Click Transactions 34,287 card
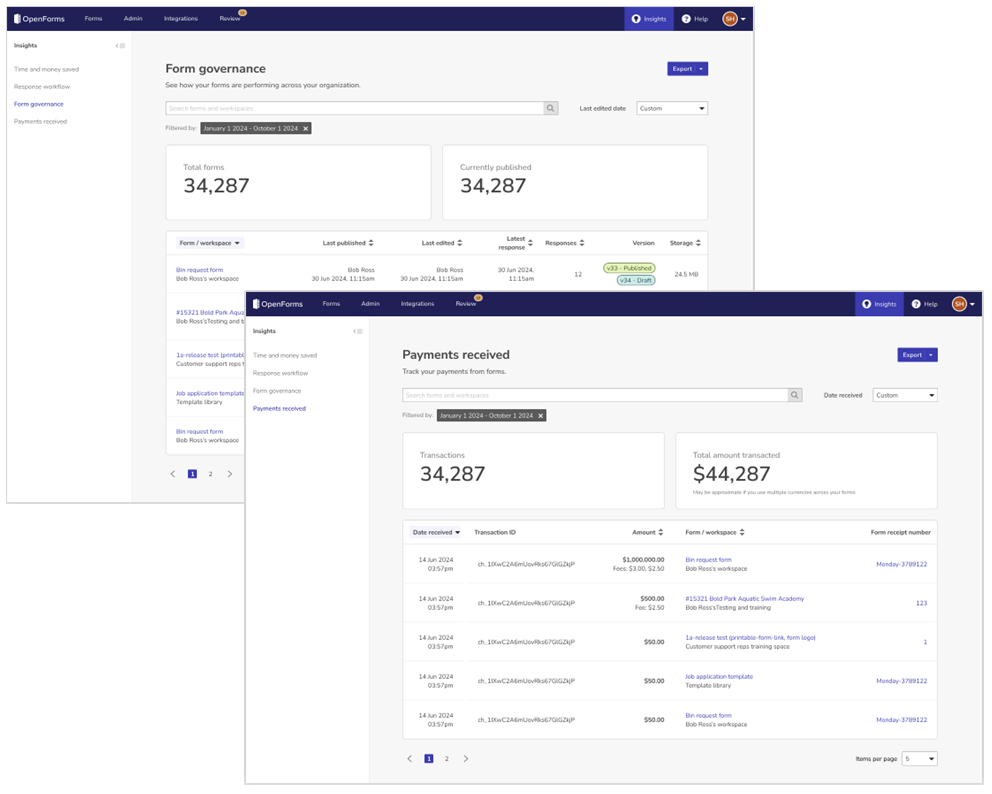992x794 pixels. pos(533,471)
